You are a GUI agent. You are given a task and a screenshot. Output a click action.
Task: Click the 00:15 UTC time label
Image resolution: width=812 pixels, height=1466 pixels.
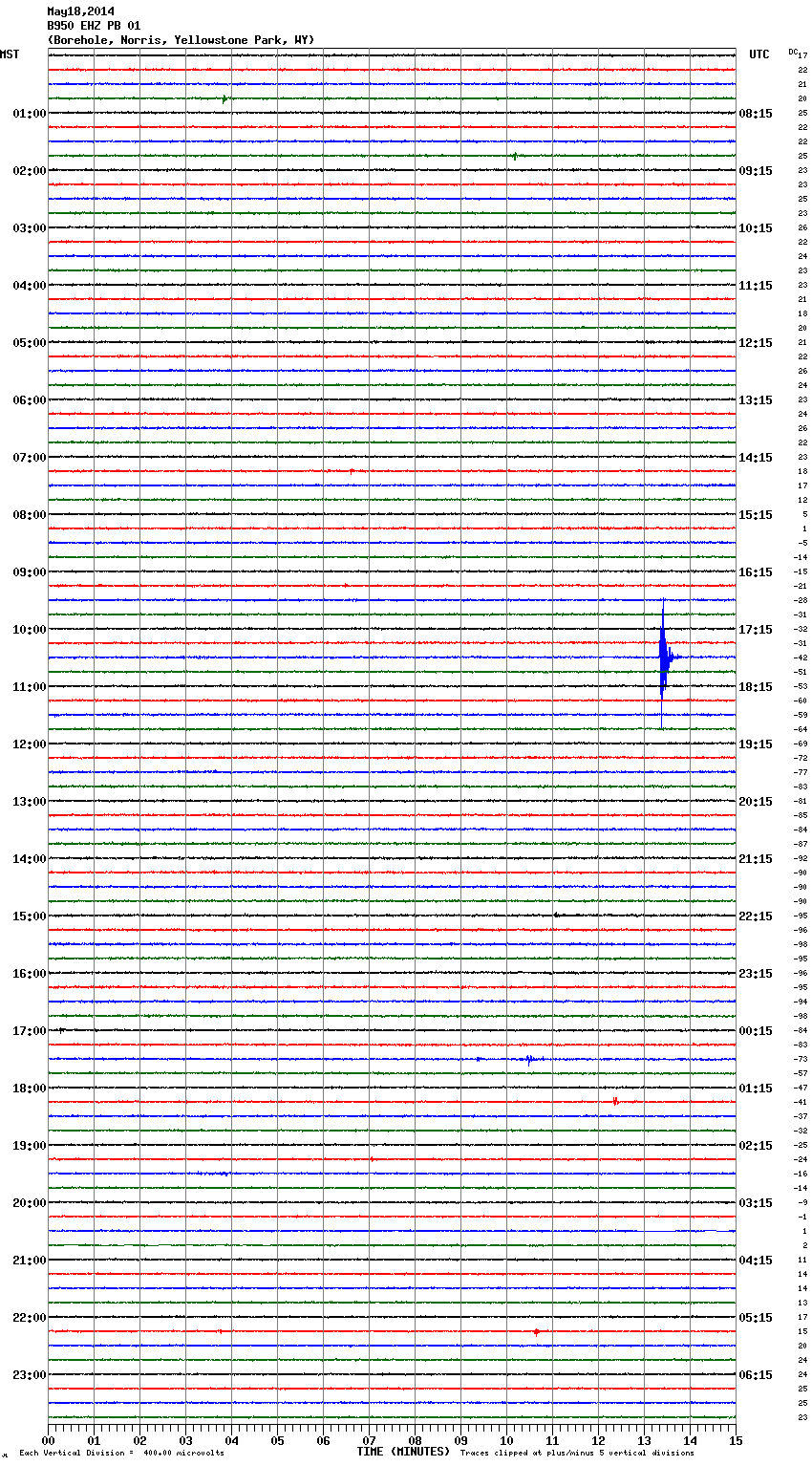(x=756, y=1031)
